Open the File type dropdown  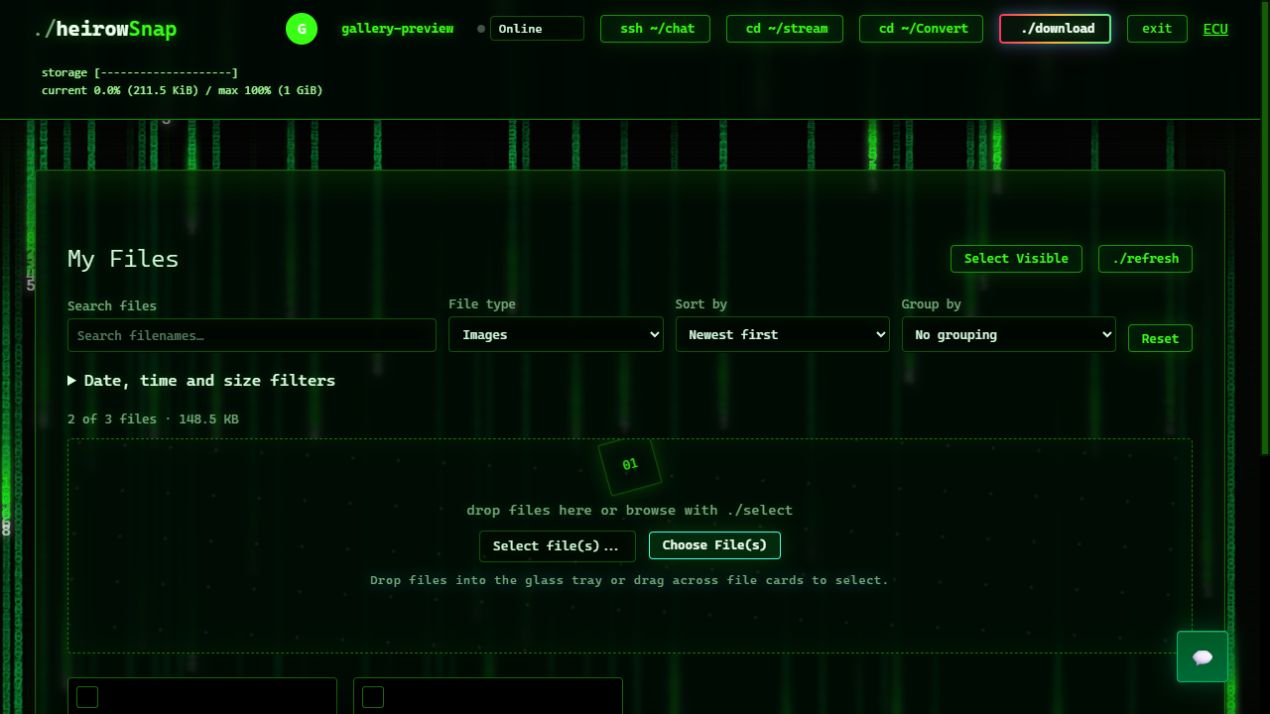556,335
